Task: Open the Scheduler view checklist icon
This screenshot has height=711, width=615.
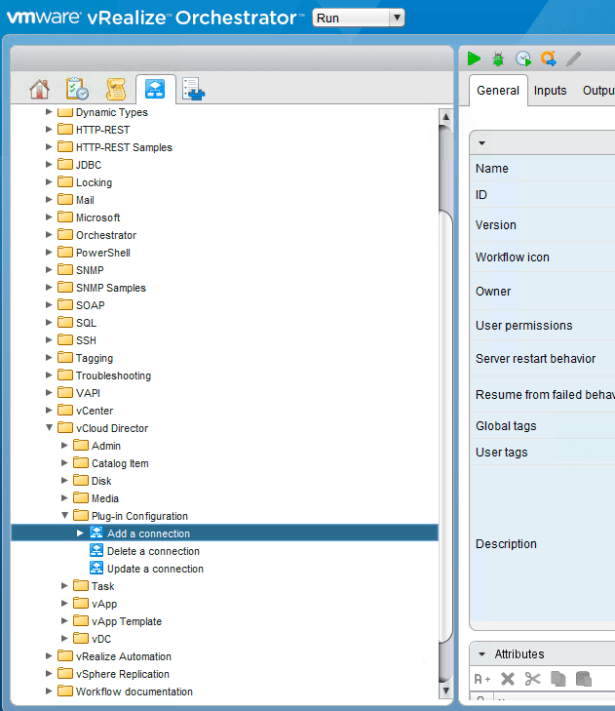Action: pos(77,90)
